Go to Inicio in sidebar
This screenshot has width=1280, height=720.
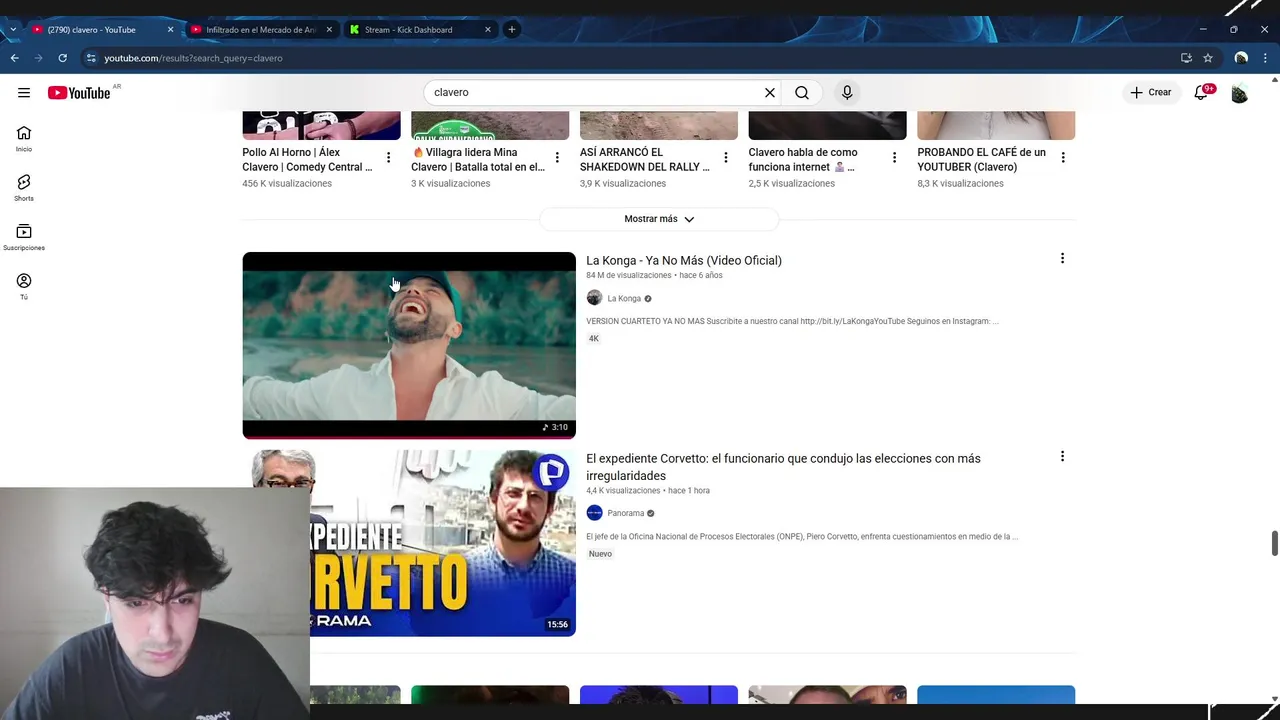[24, 139]
